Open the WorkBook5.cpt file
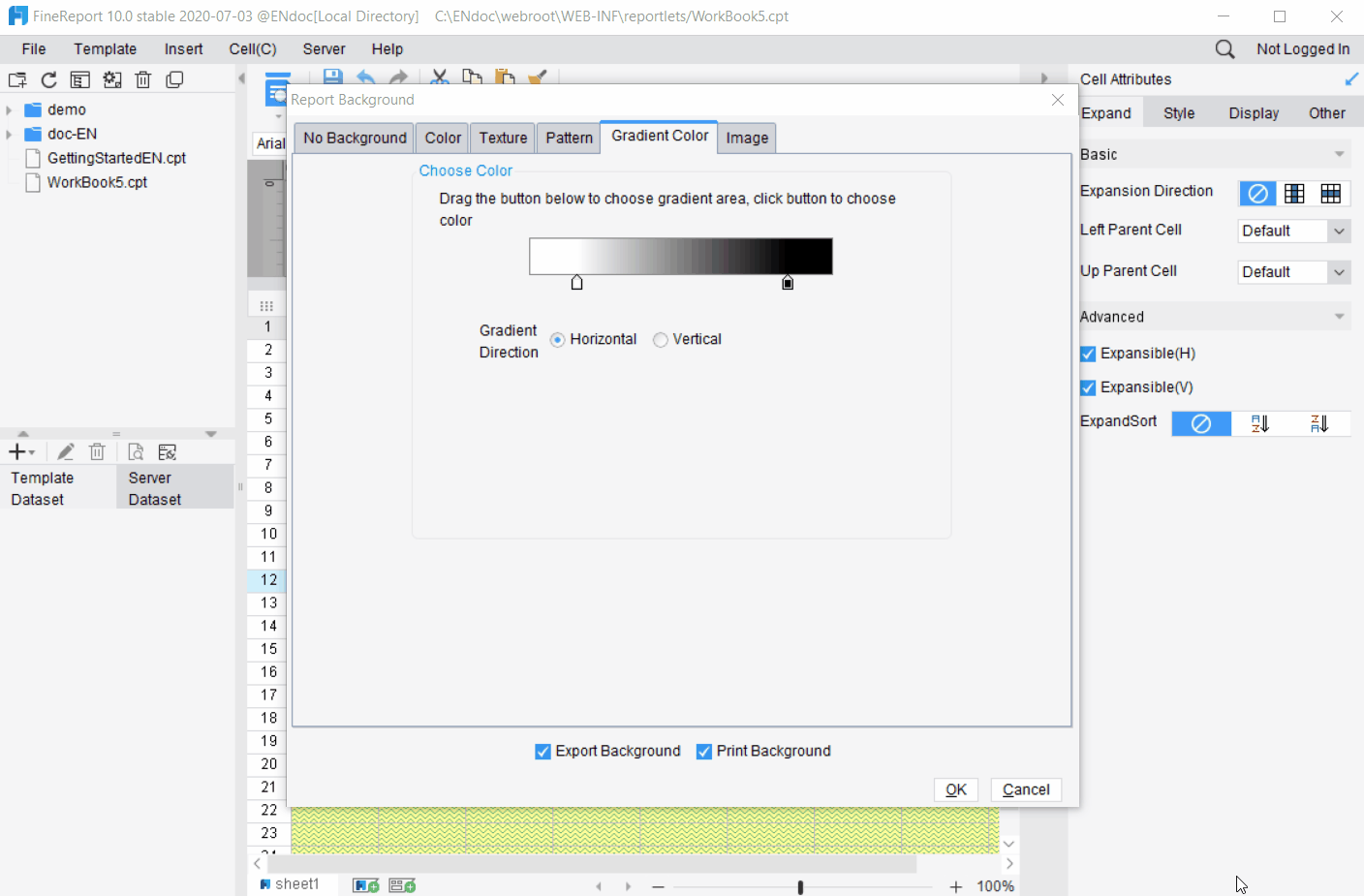The width and height of the screenshot is (1364, 896). tap(98, 182)
